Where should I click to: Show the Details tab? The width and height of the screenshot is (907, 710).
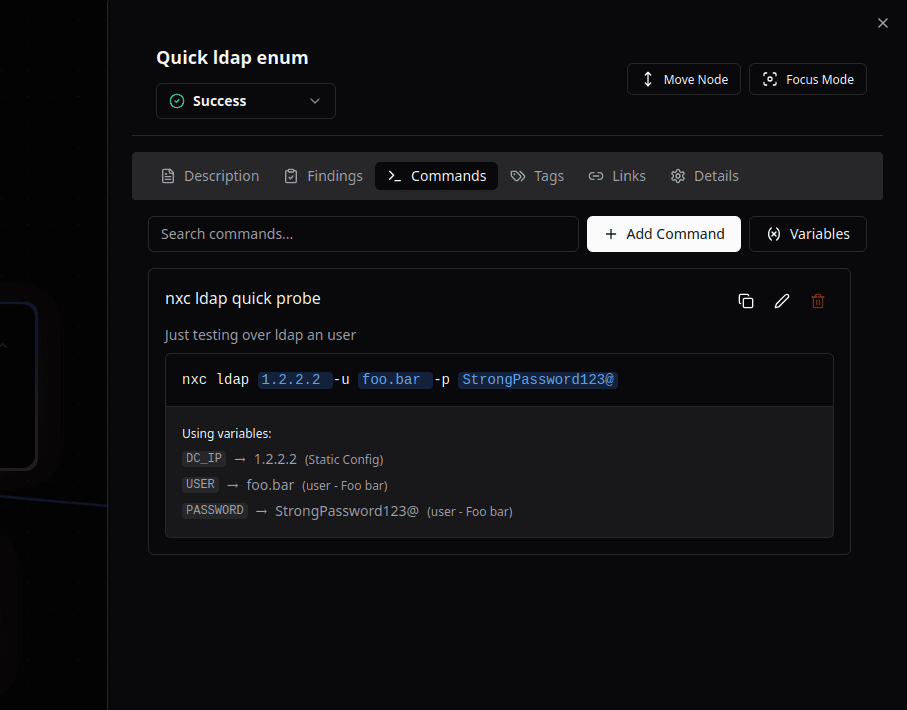pos(704,176)
